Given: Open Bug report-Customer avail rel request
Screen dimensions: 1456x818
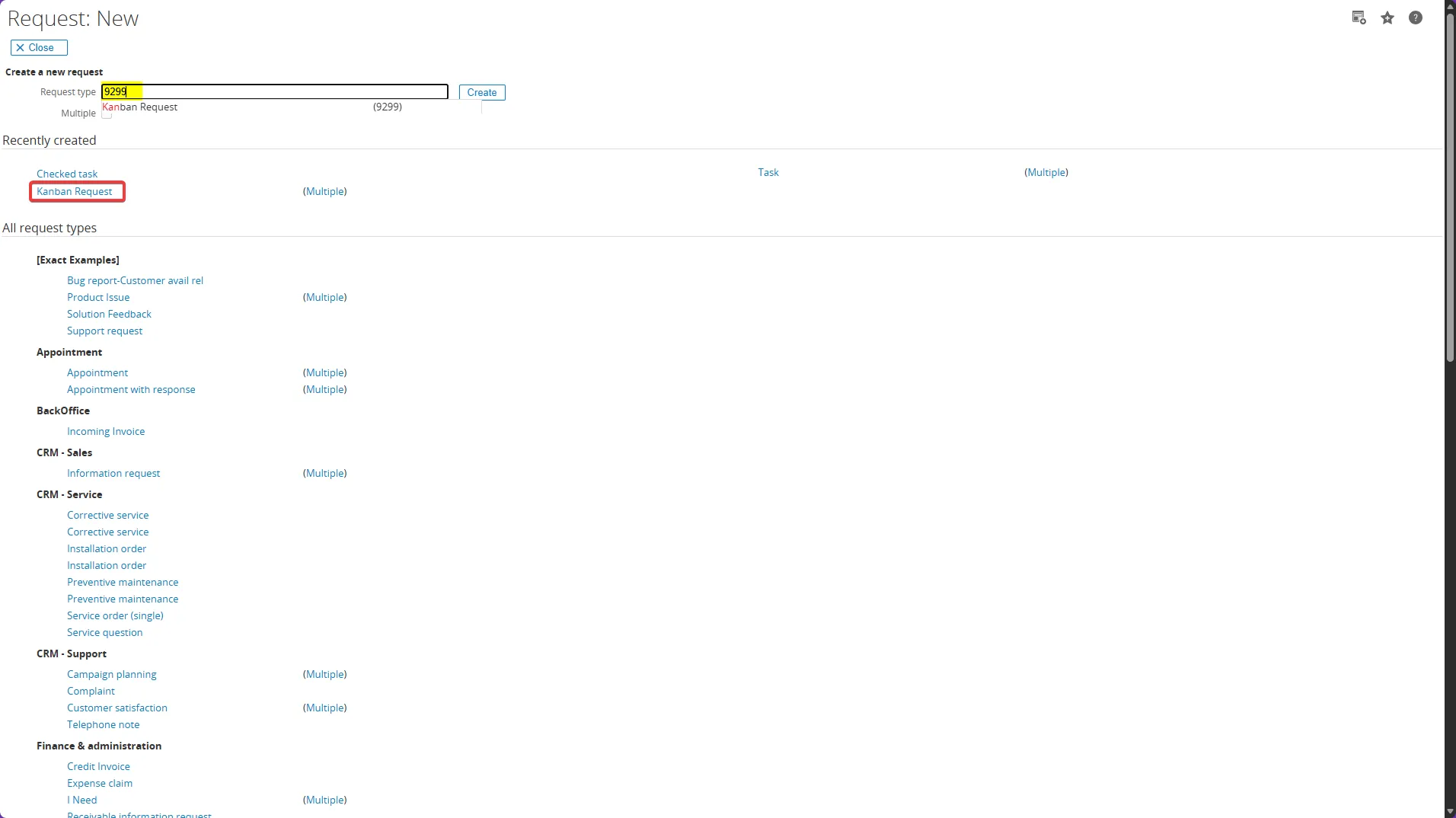Looking at the screenshot, I should tap(135, 281).
